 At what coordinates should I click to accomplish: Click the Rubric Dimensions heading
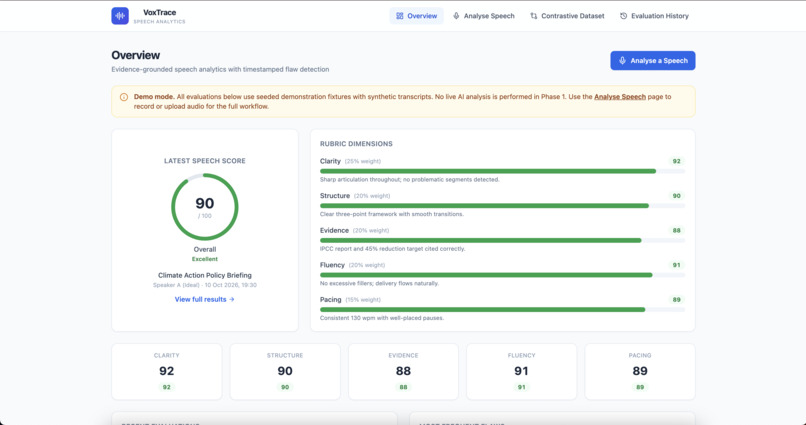(356, 144)
